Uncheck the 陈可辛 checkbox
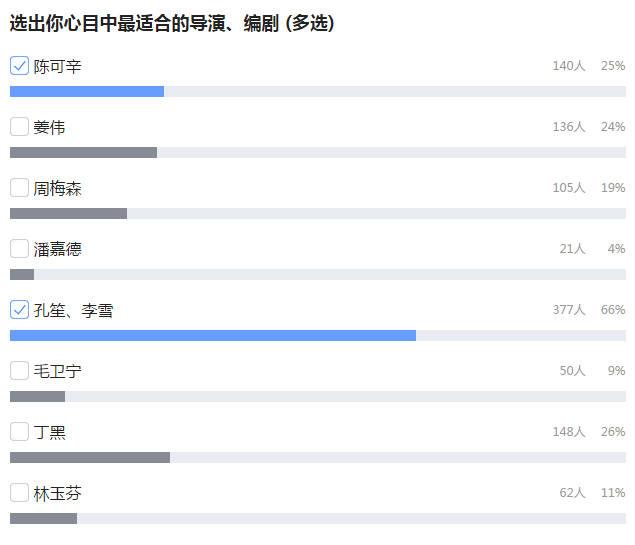This screenshot has width=635, height=545. pos(19,66)
